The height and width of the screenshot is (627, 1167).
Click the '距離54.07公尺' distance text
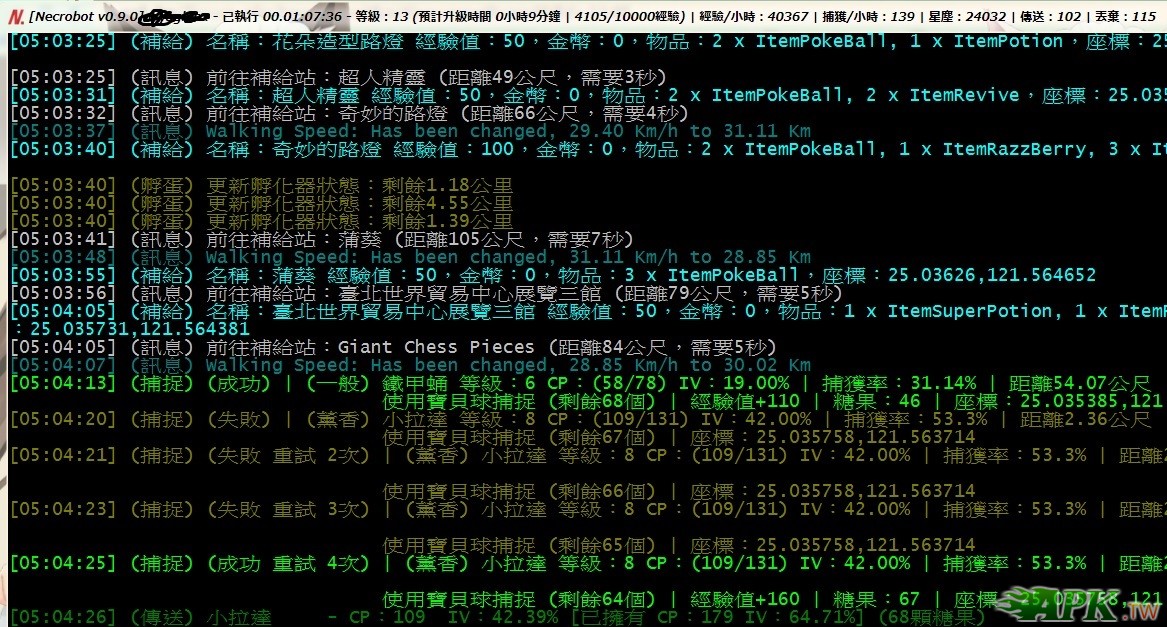tap(1079, 383)
